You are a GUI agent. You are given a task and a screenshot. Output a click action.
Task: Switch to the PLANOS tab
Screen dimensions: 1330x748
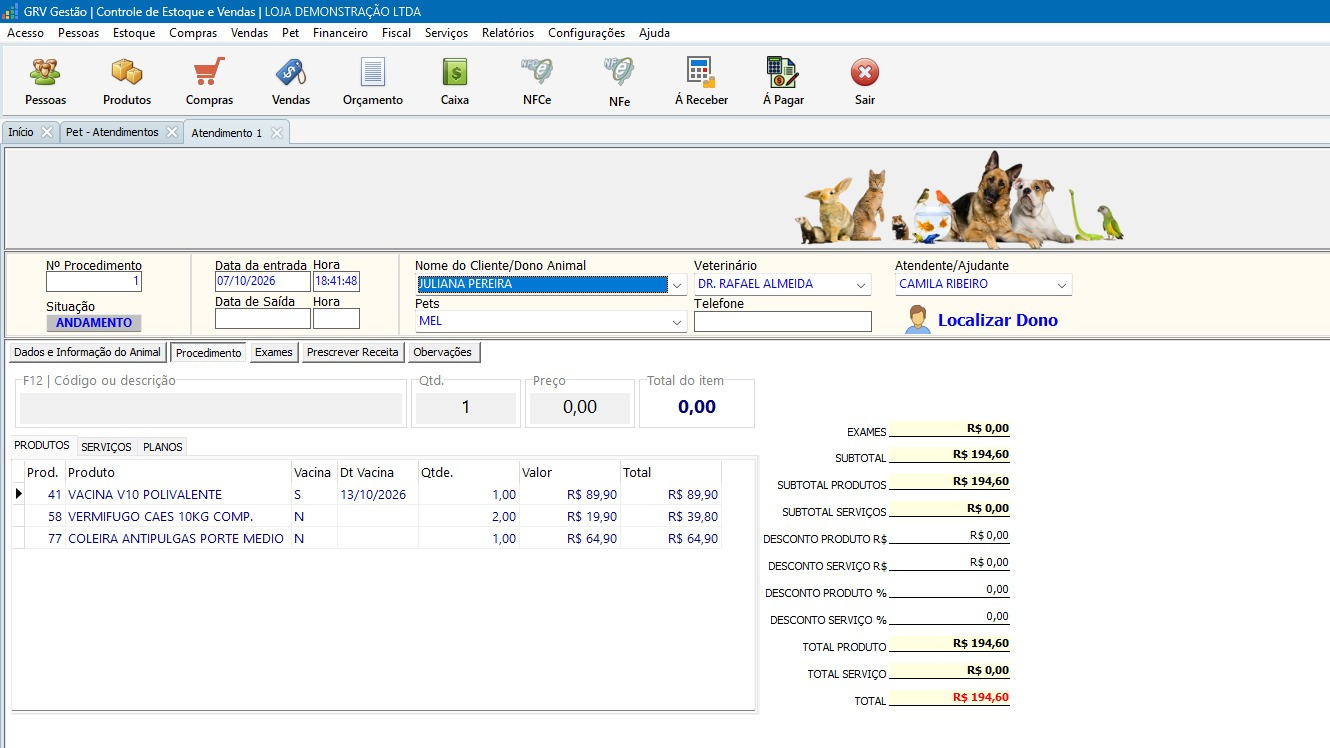pos(163,447)
